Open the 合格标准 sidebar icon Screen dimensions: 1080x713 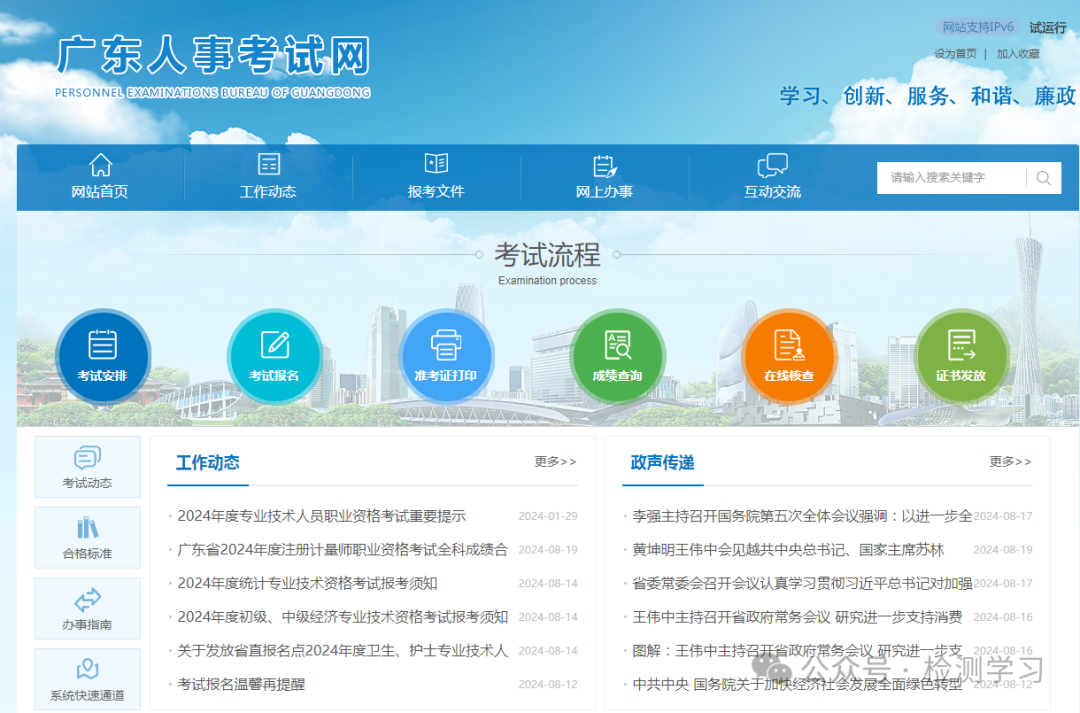(87, 537)
